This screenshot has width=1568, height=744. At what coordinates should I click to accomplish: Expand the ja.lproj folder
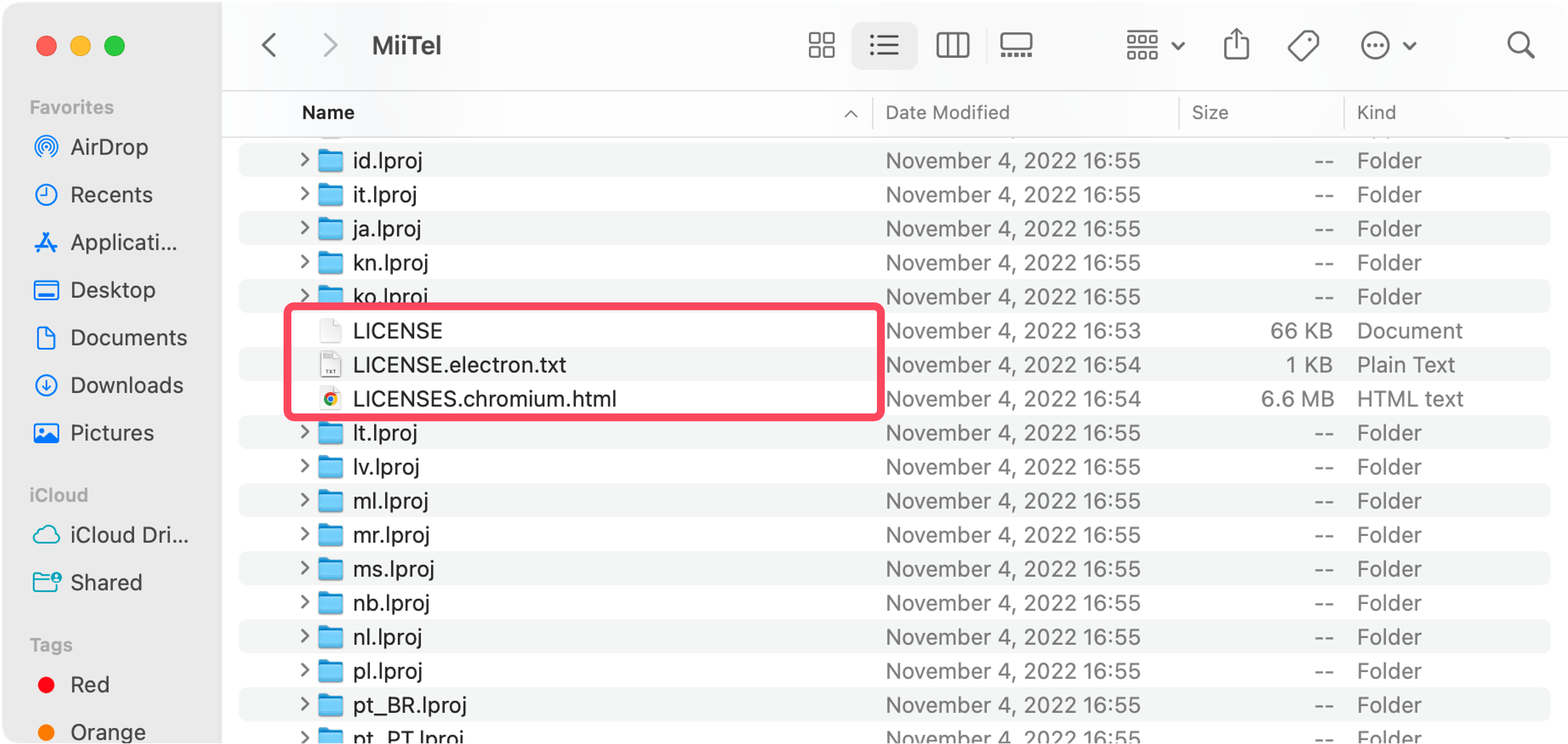[x=304, y=228]
